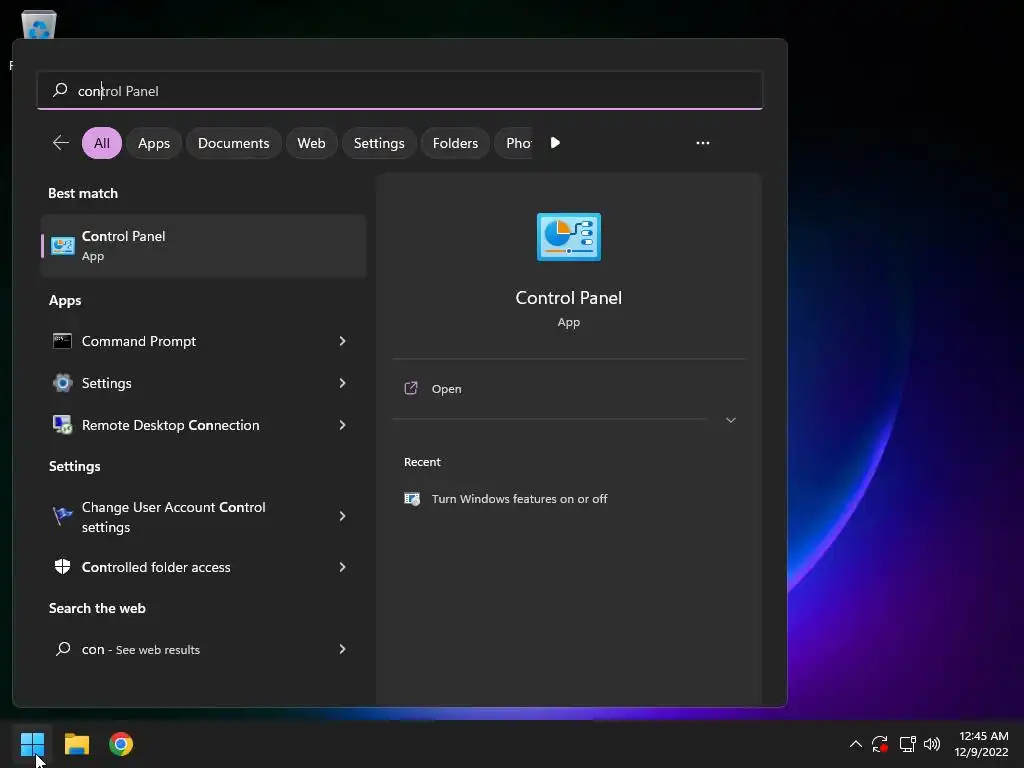
Task: Open the Recycle Bin on desktop
Action: pyautogui.click(x=39, y=26)
